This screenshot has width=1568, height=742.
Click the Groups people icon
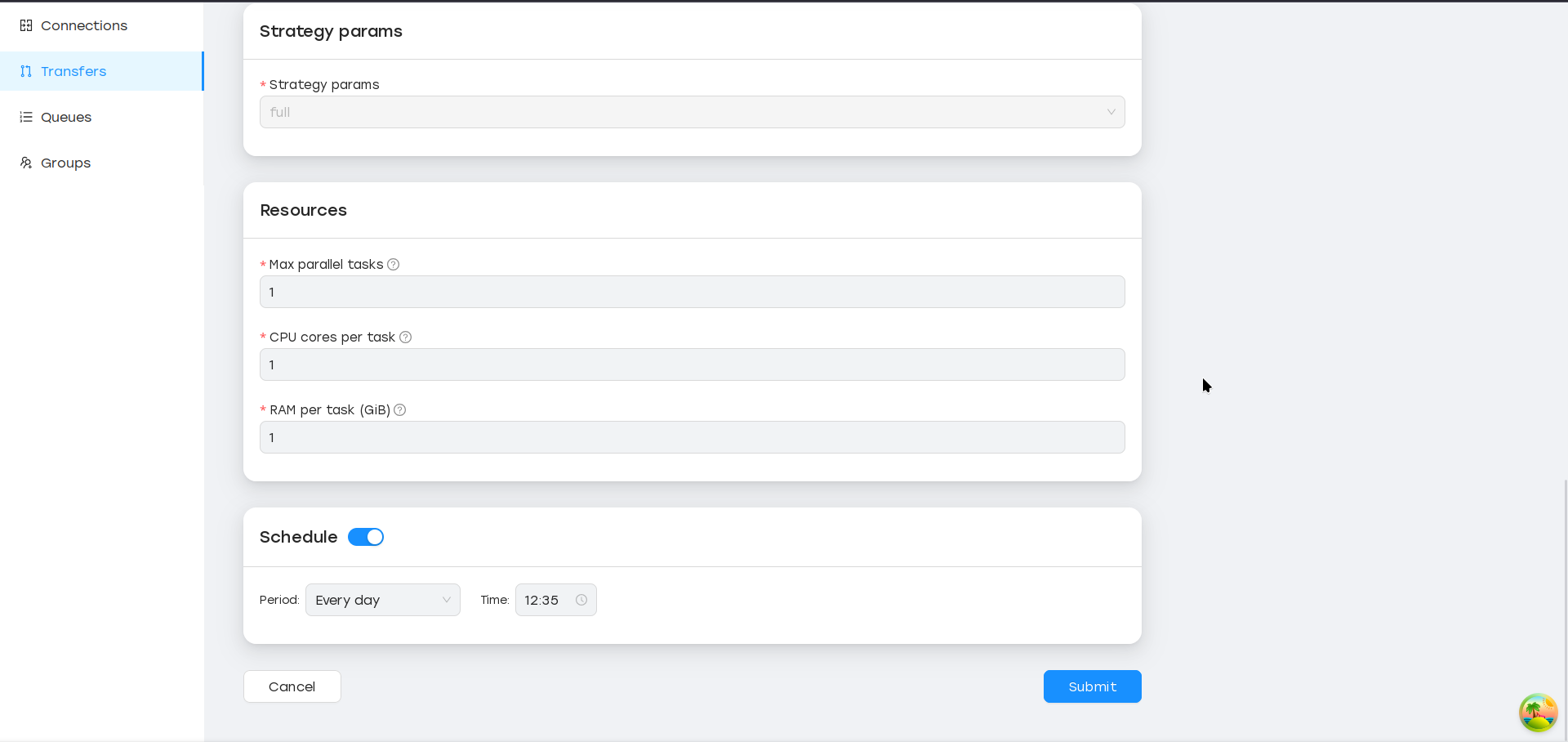coord(26,163)
